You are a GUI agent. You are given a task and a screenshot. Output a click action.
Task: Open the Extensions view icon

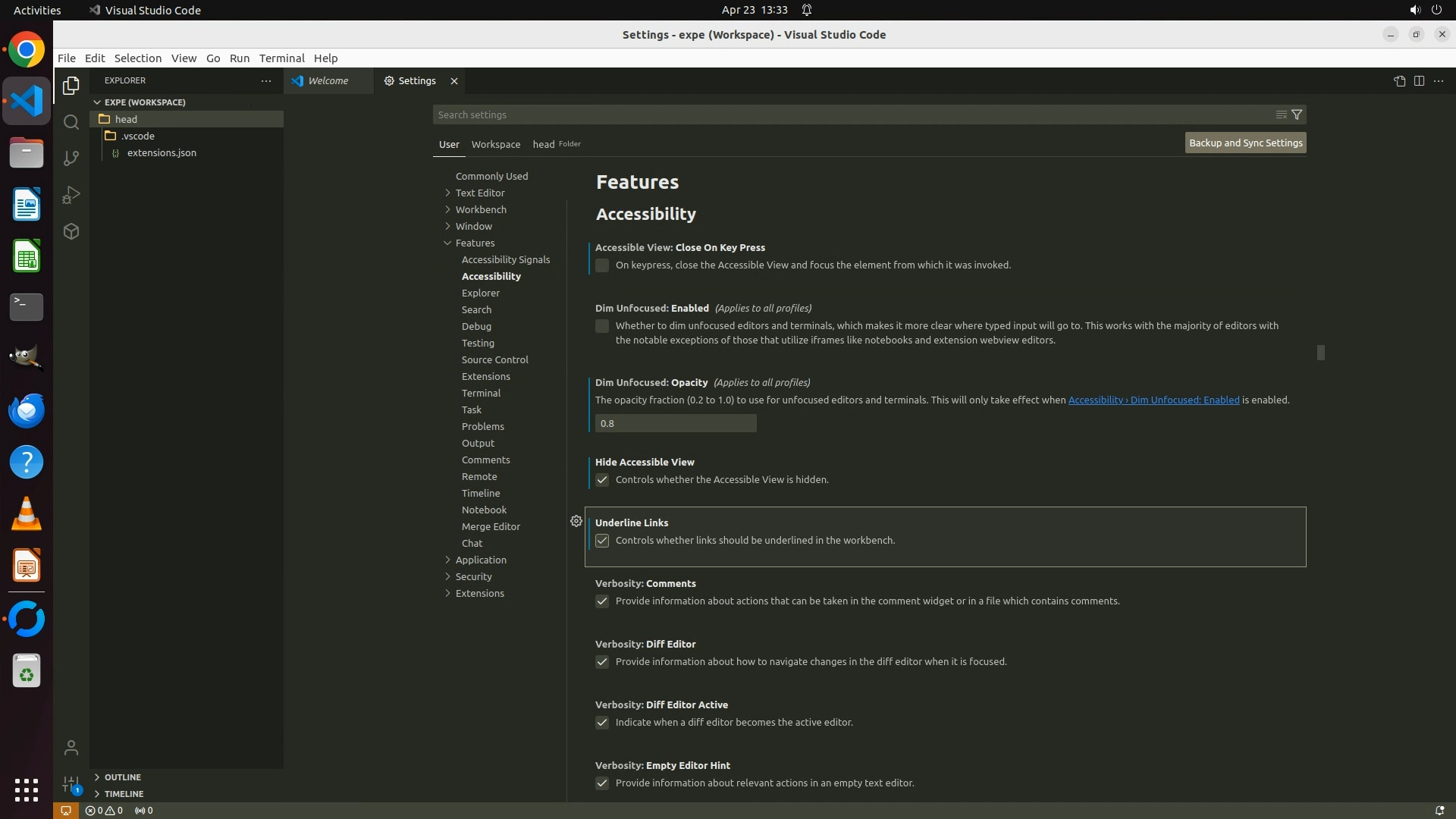[x=71, y=231]
